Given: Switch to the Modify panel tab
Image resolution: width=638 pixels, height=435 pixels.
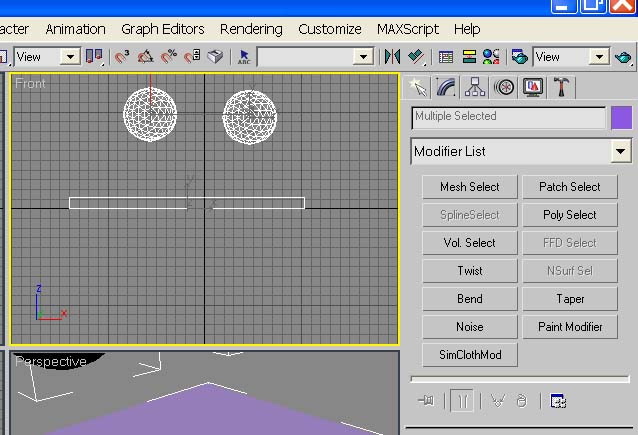Looking at the screenshot, I should [446, 87].
